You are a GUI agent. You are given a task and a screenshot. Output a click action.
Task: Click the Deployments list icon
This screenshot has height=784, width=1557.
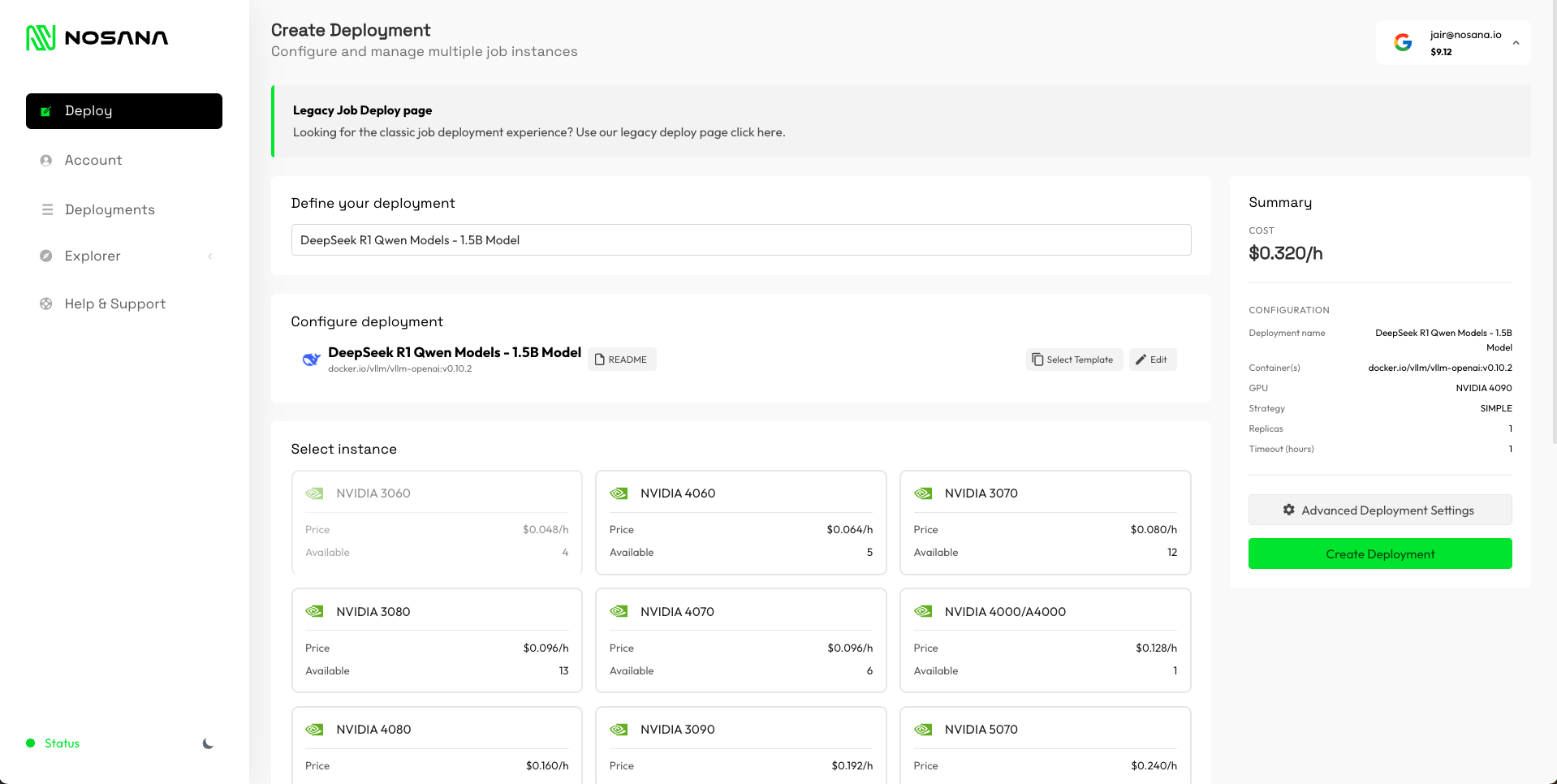pyautogui.click(x=46, y=209)
